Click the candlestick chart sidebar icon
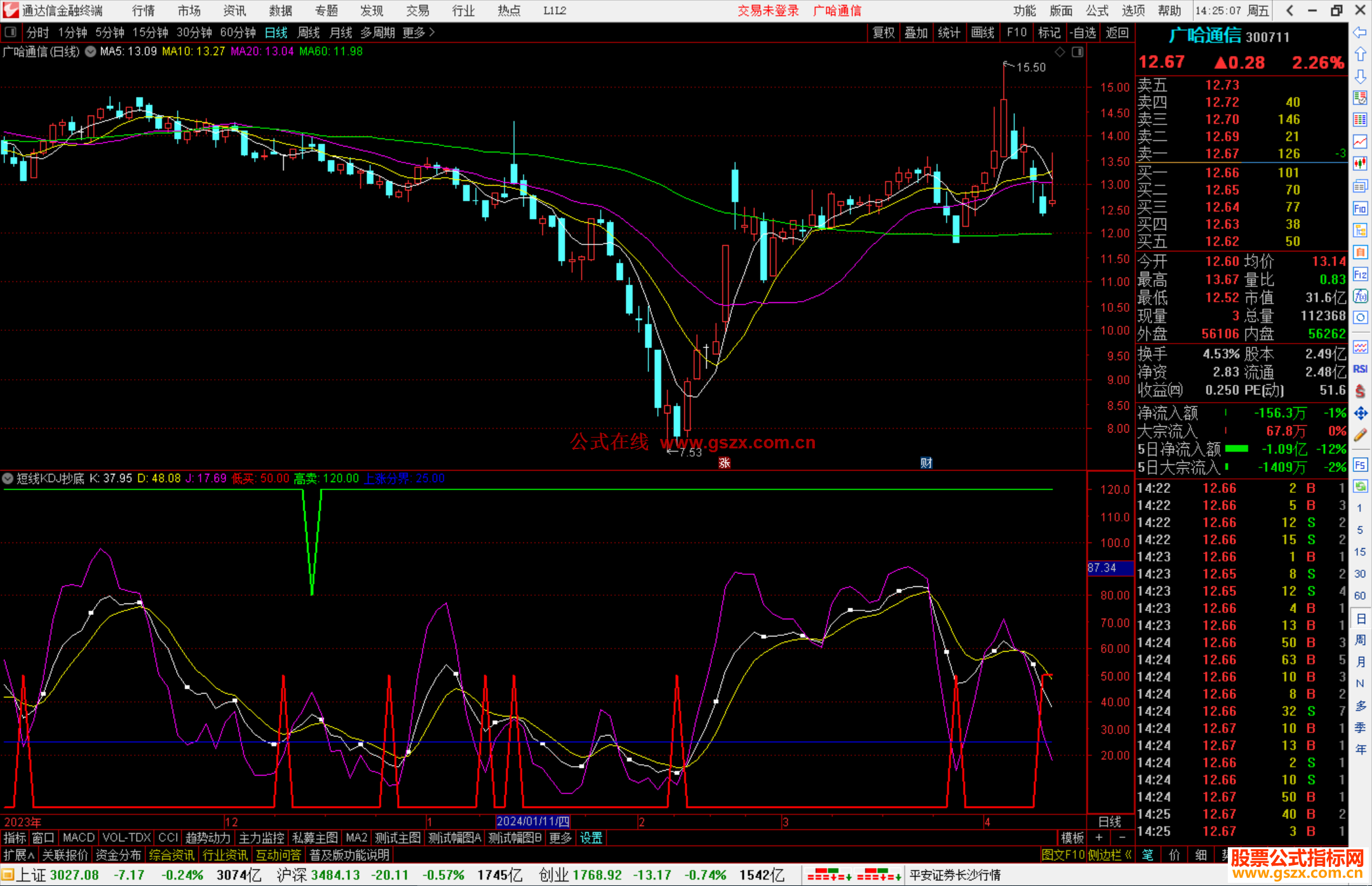Image resolution: width=1372 pixels, height=886 pixels. point(1360,164)
